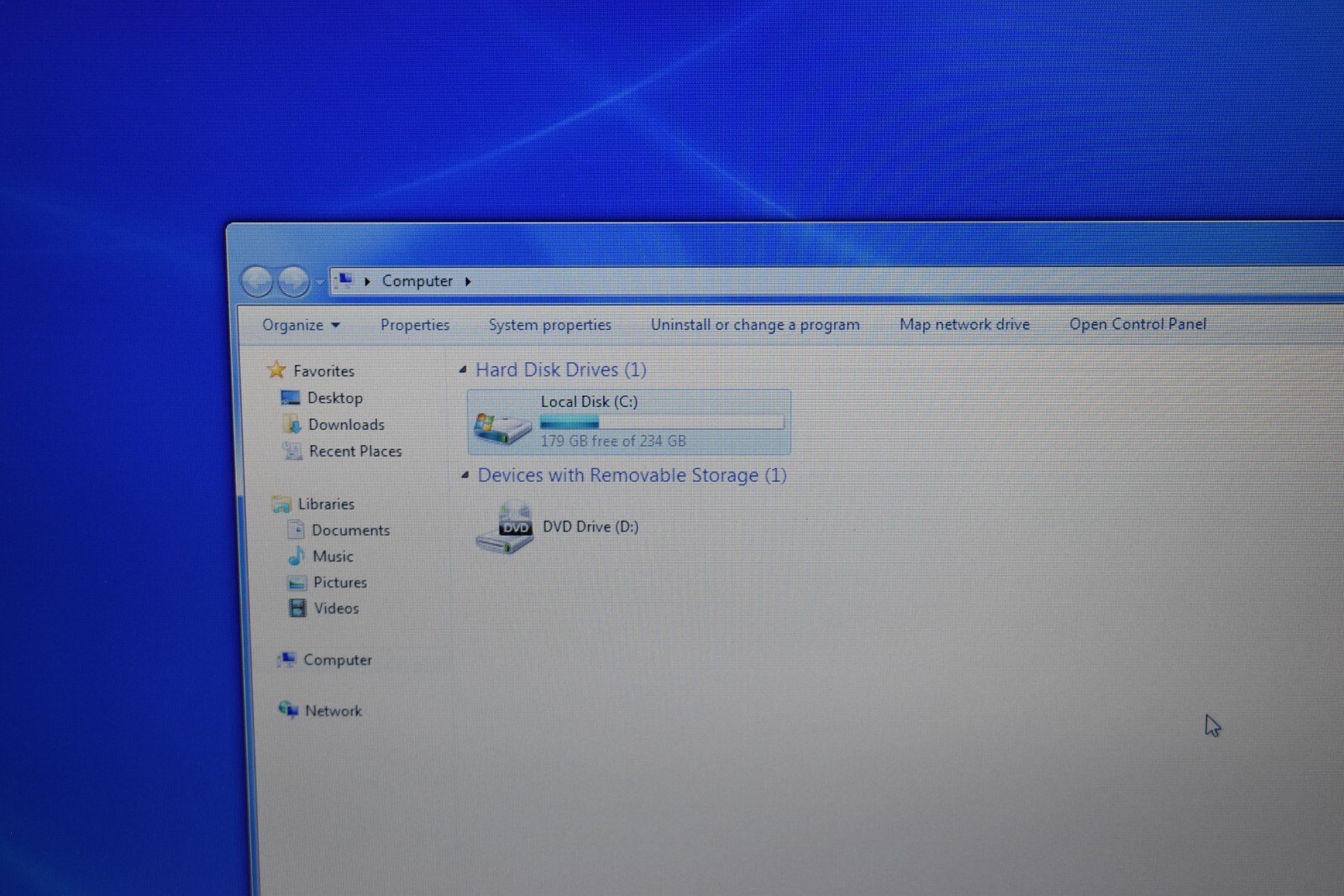Image resolution: width=1344 pixels, height=896 pixels.
Task: Click the Recent Places icon
Action: click(x=292, y=451)
